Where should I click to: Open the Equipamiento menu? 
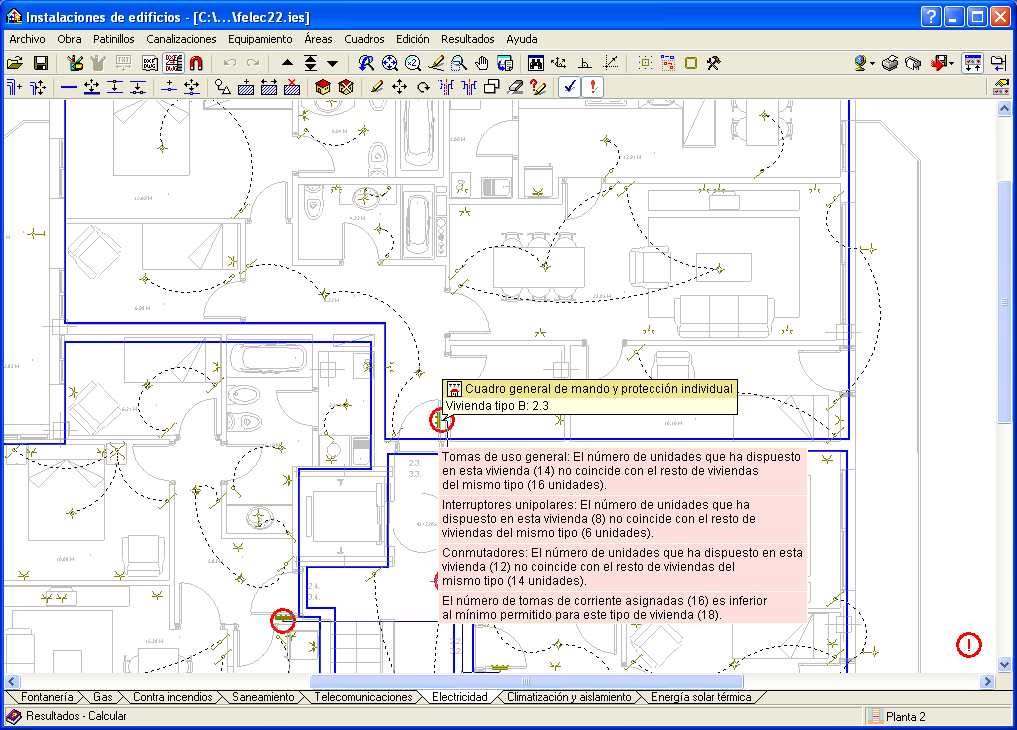(260, 39)
